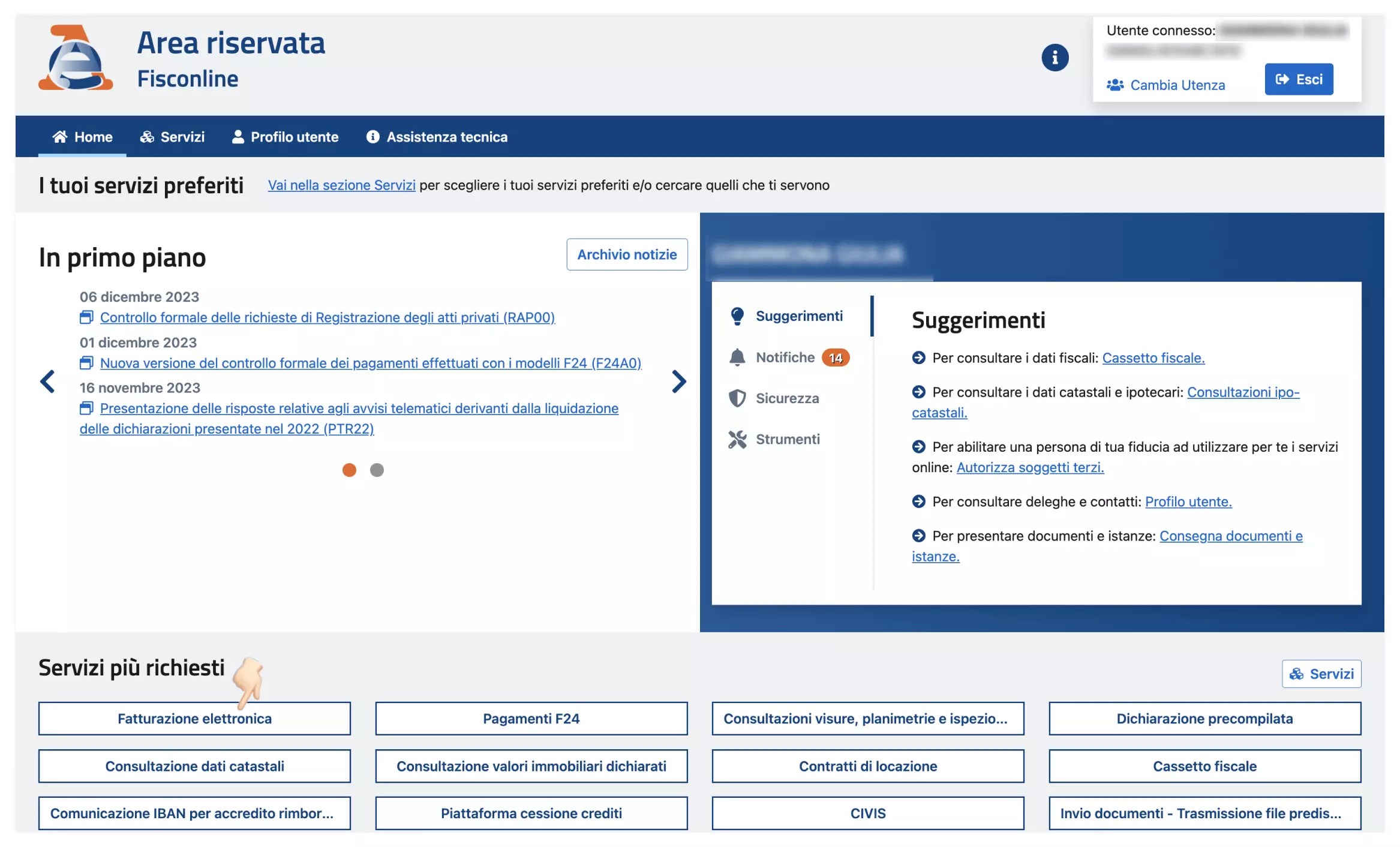This screenshot has height=847, width=1400.
Task: Open Strumenti side tab
Action: click(774, 439)
